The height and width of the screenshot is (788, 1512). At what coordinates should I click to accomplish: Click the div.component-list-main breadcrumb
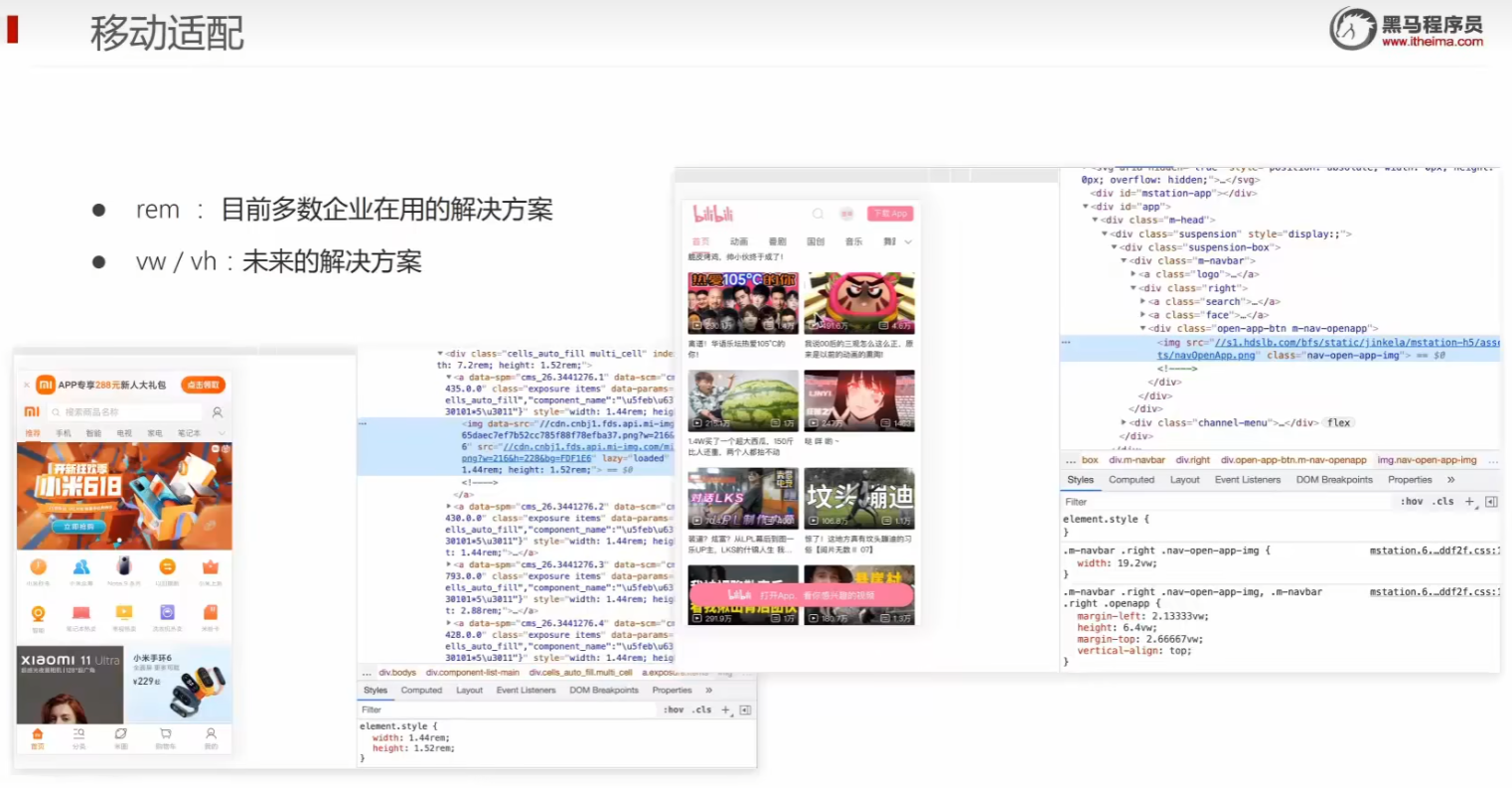tap(472, 673)
